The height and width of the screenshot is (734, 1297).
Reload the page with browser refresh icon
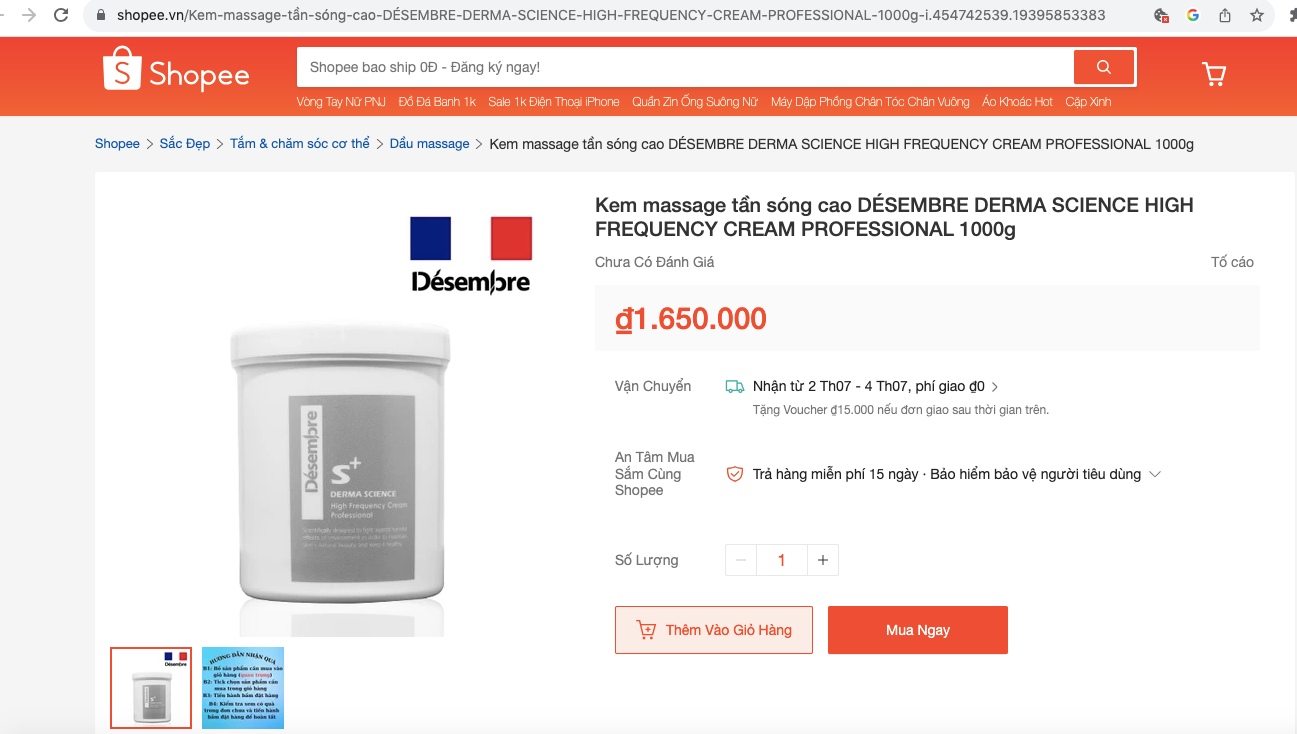[61, 15]
